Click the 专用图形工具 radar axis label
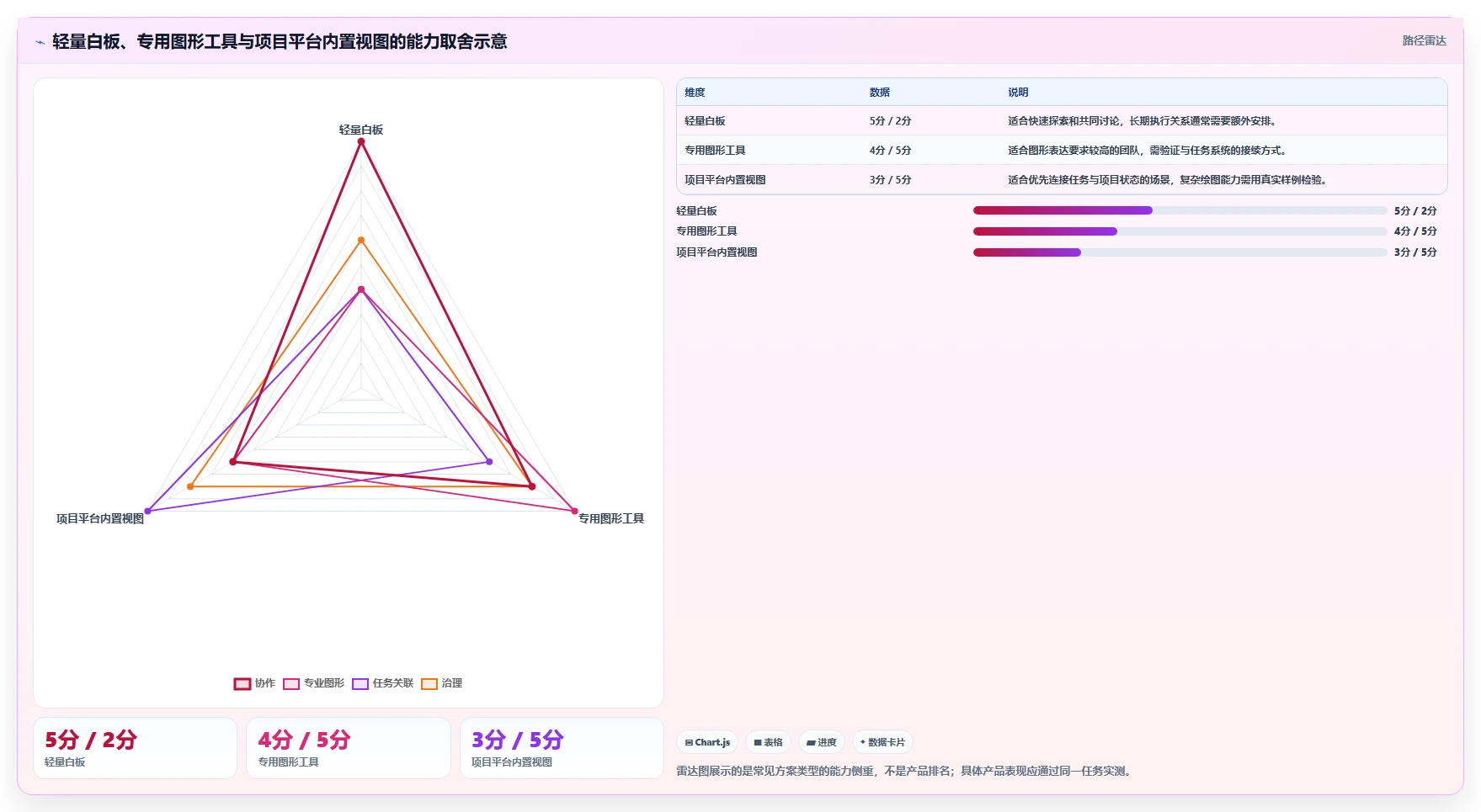Image resolution: width=1481 pixels, height=812 pixels. click(x=611, y=518)
